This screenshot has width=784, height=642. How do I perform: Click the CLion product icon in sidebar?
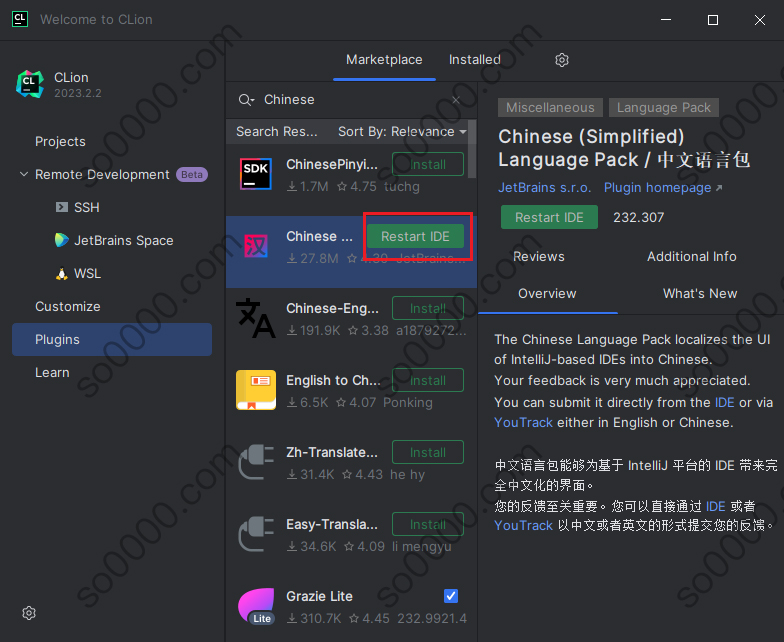[x=30, y=84]
